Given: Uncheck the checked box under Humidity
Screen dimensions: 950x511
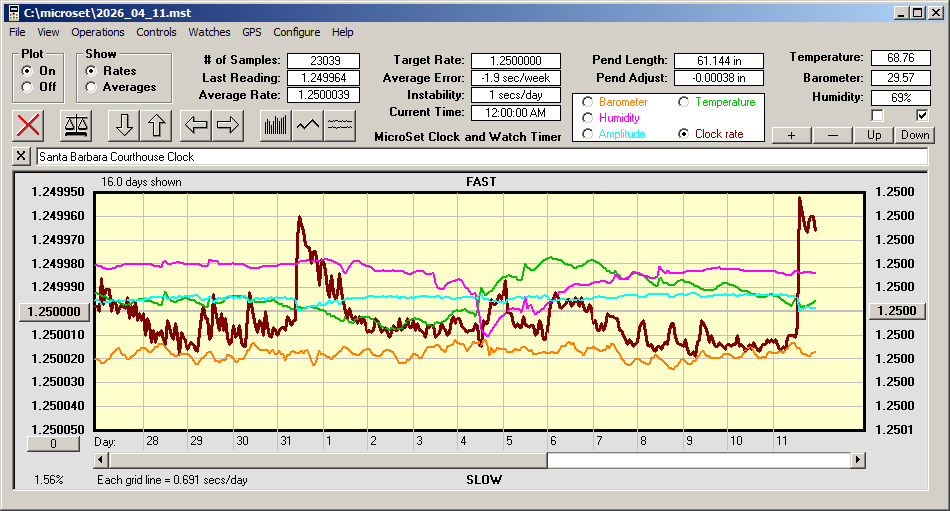Looking at the screenshot, I should pos(922,115).
